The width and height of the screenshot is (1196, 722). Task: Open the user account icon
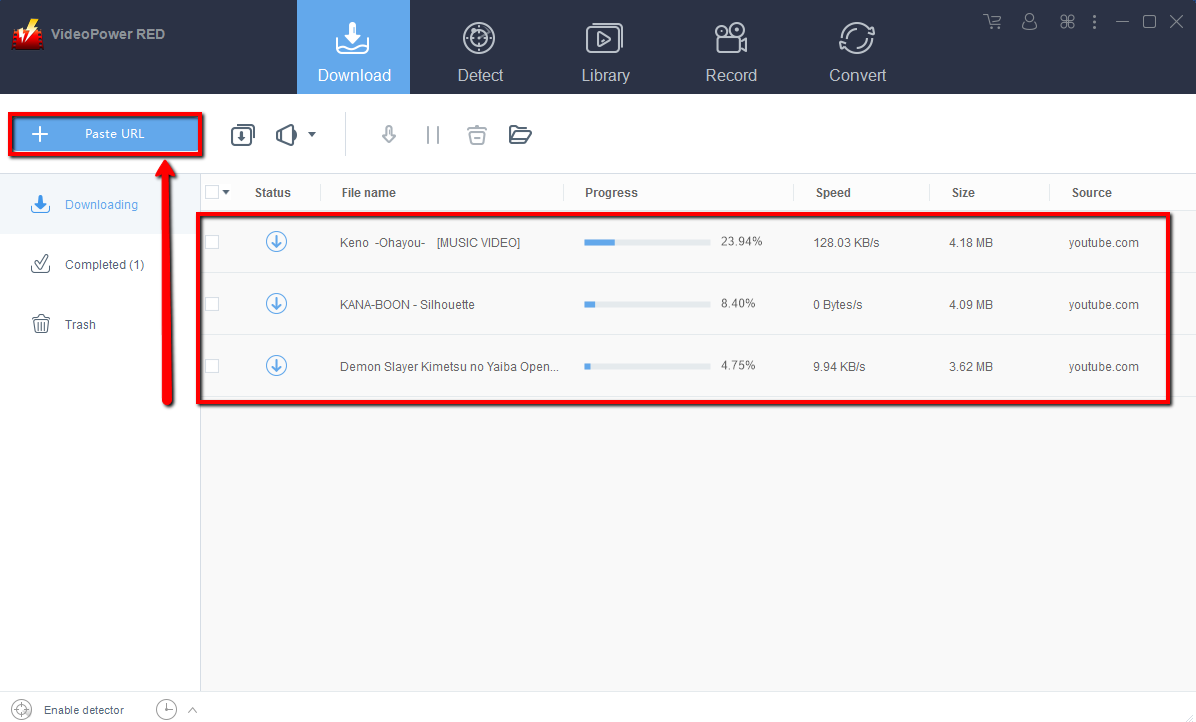(x=1029, y=21)
